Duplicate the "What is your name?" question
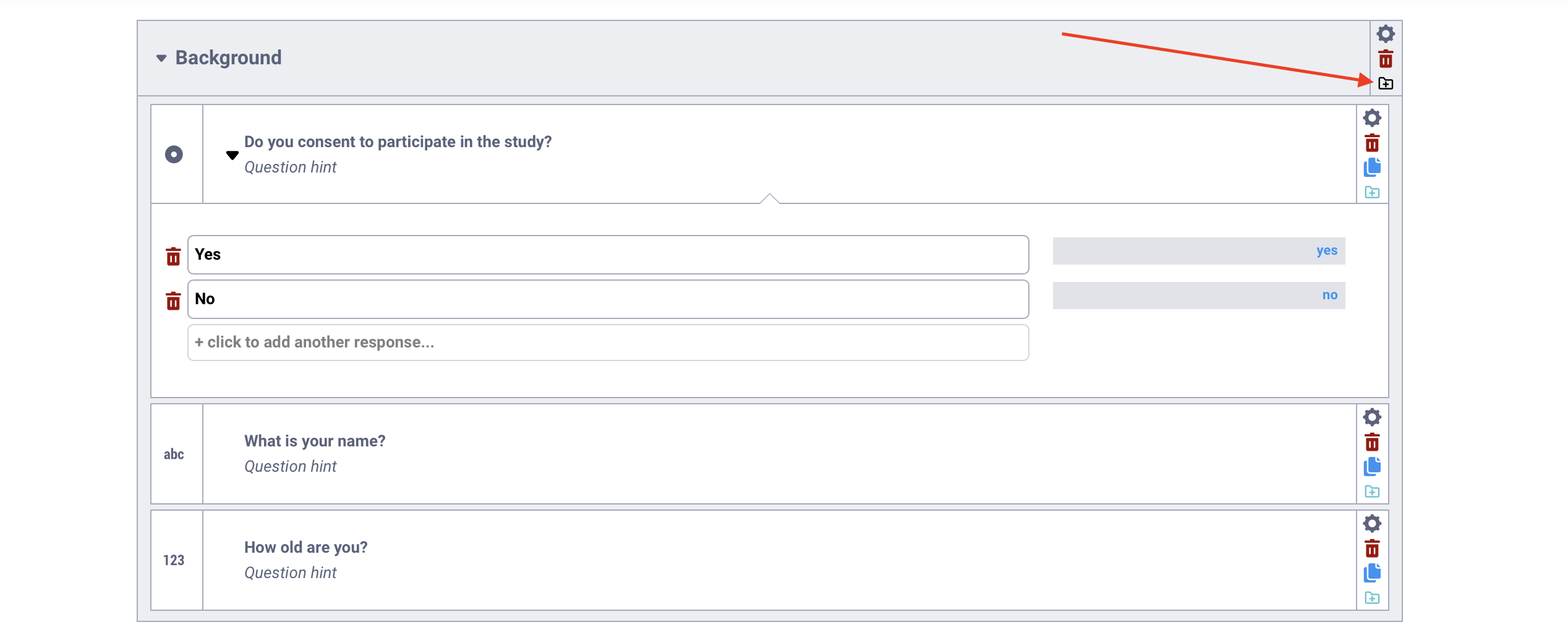Screen dimensions: 1568x643 point(1372,467)
